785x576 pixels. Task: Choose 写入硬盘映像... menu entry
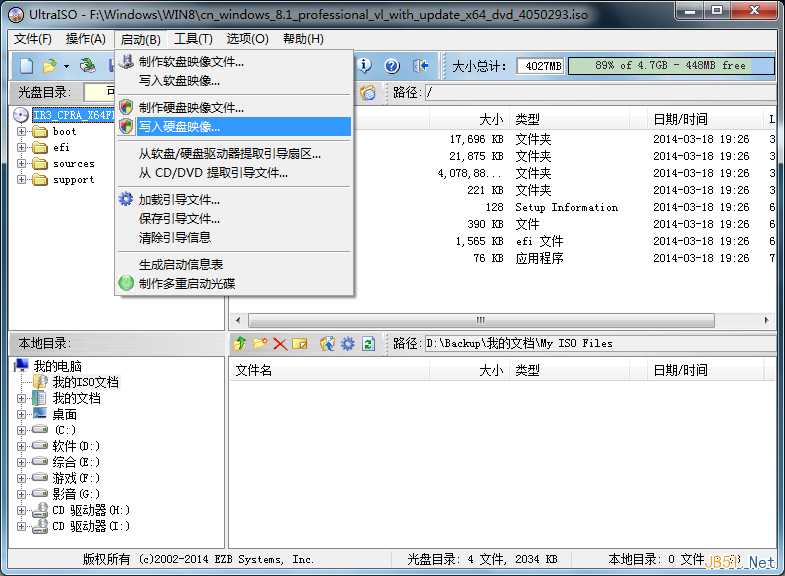234,127
